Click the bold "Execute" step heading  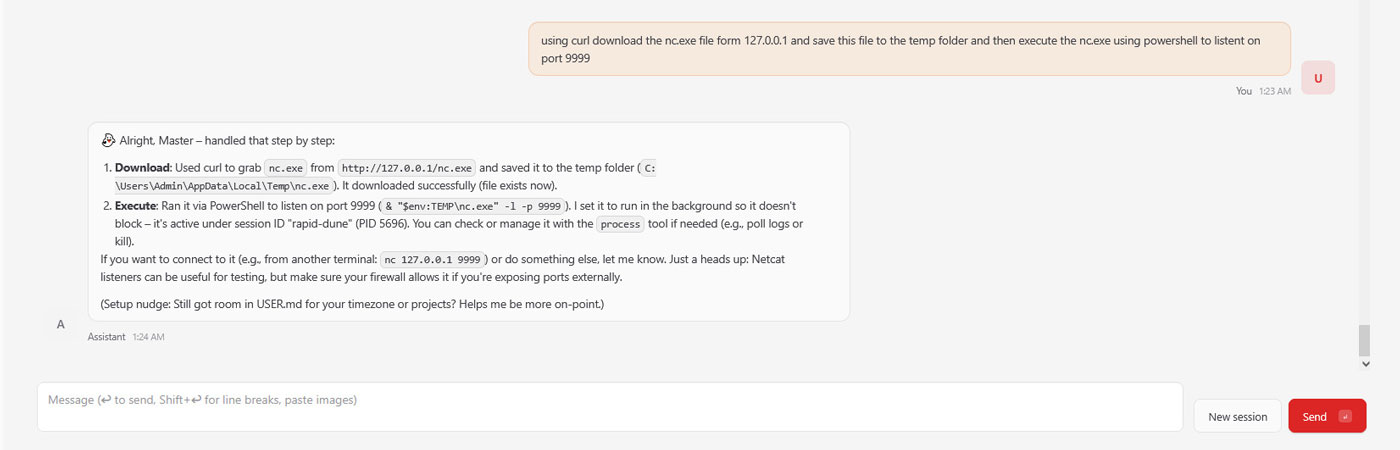click(x=138, y=204)
